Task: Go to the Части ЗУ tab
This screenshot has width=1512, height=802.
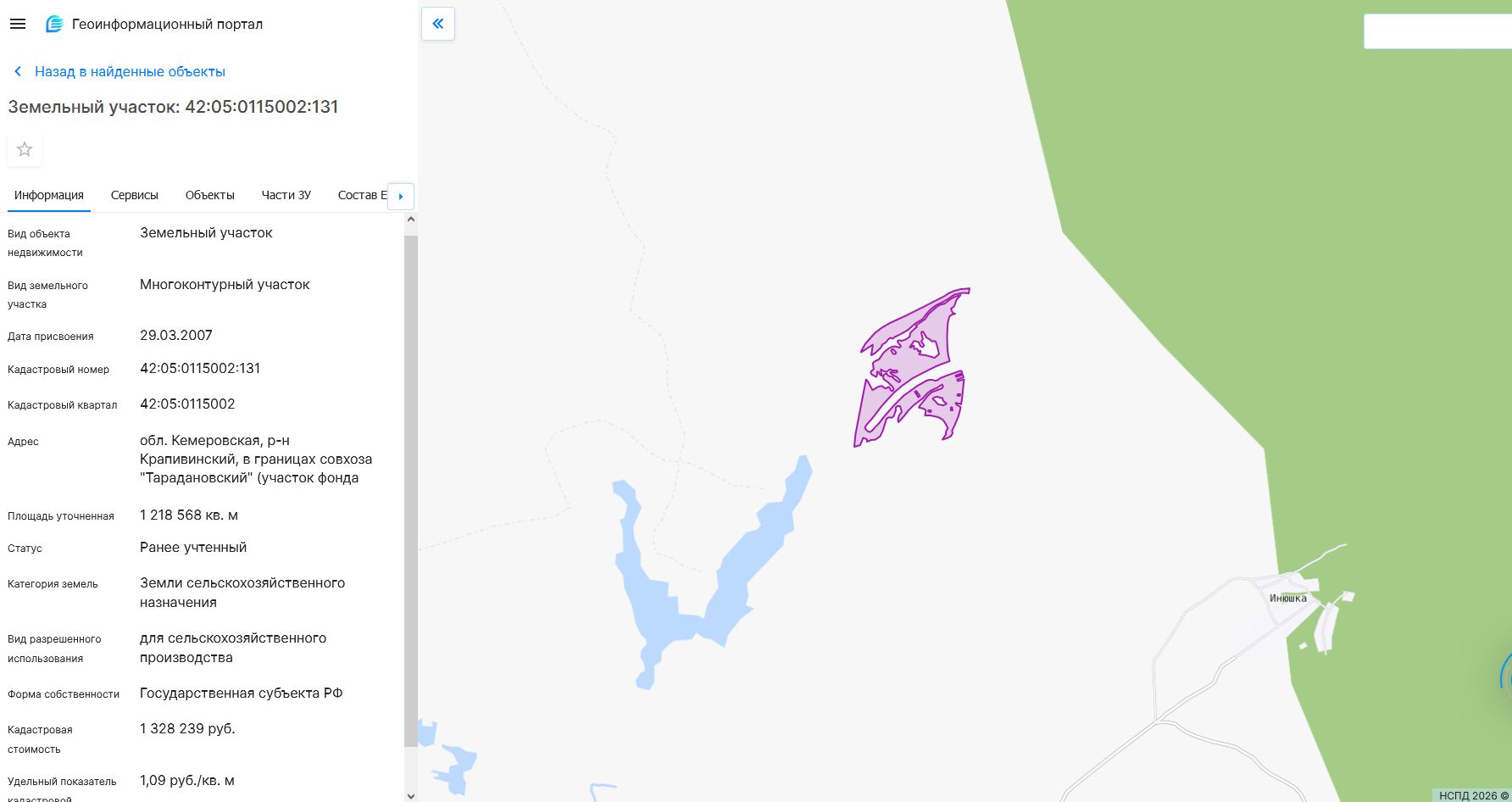Action: tap(286, 195)
